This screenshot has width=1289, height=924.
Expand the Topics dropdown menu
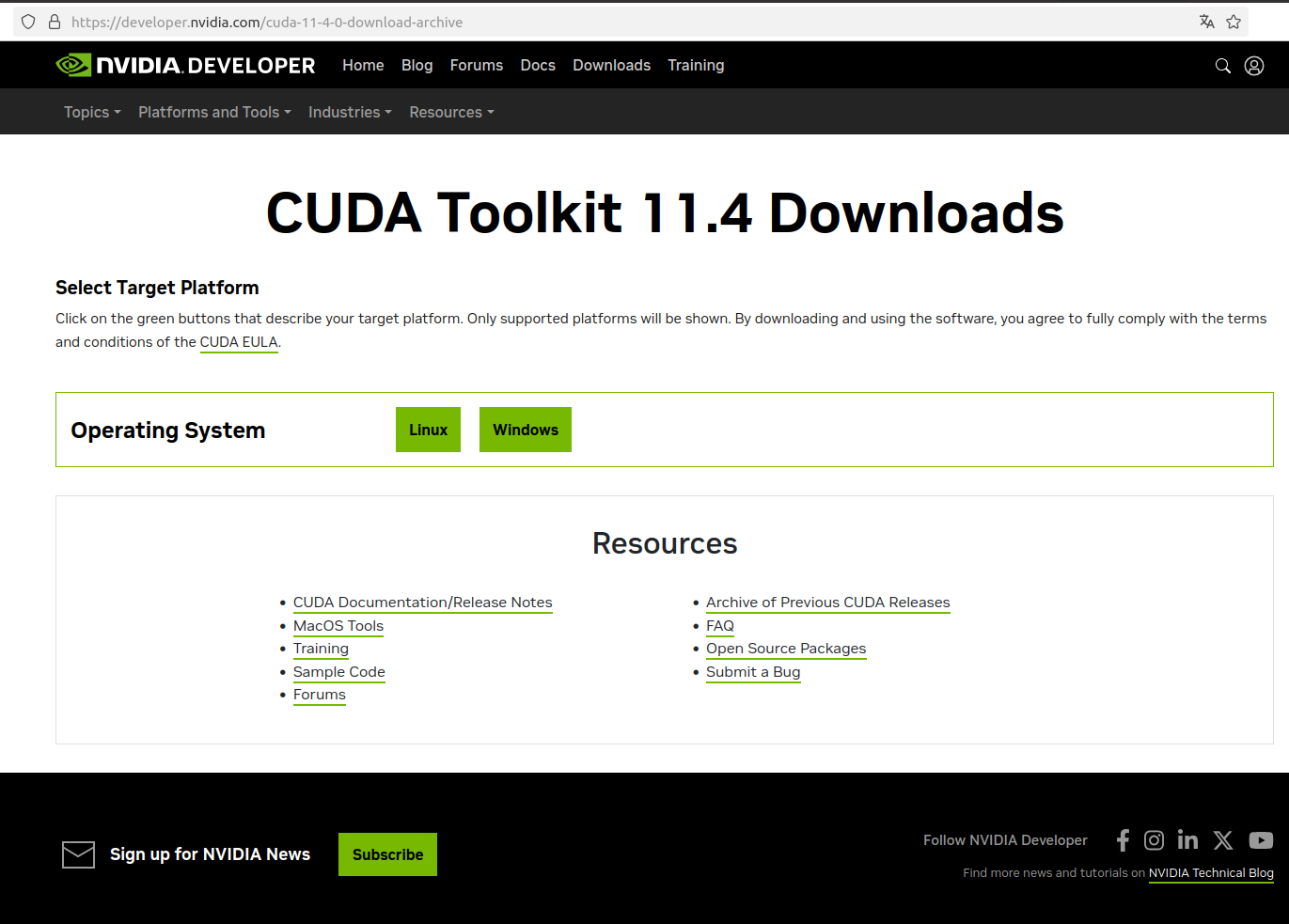click(92, 112)
